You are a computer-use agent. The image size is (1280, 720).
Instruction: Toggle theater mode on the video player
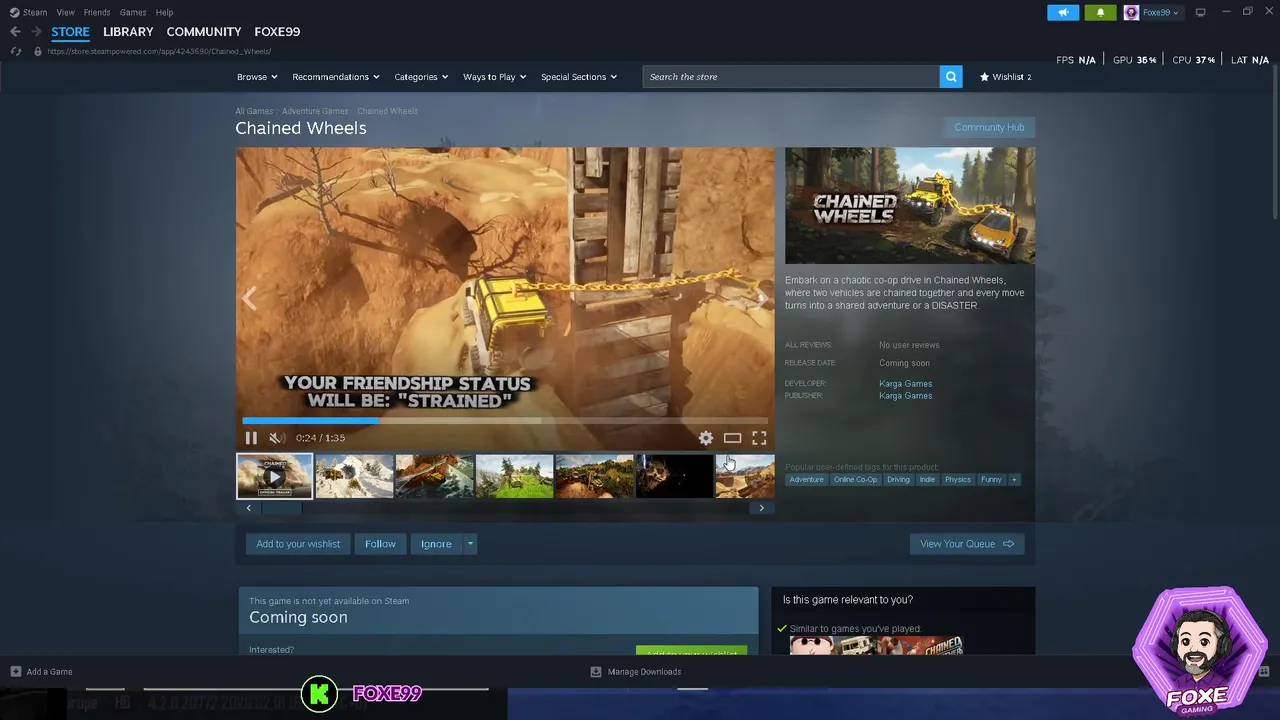tap(732, 438)
